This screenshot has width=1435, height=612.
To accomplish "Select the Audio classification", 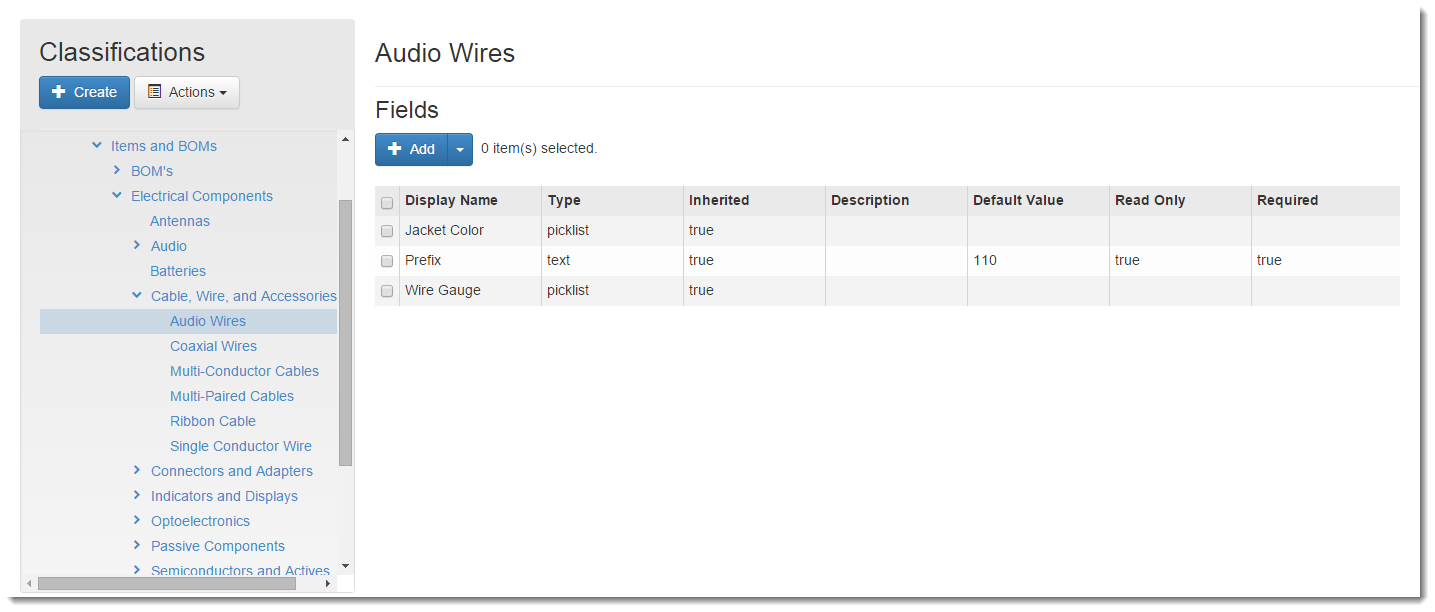I will pos(169,246).
